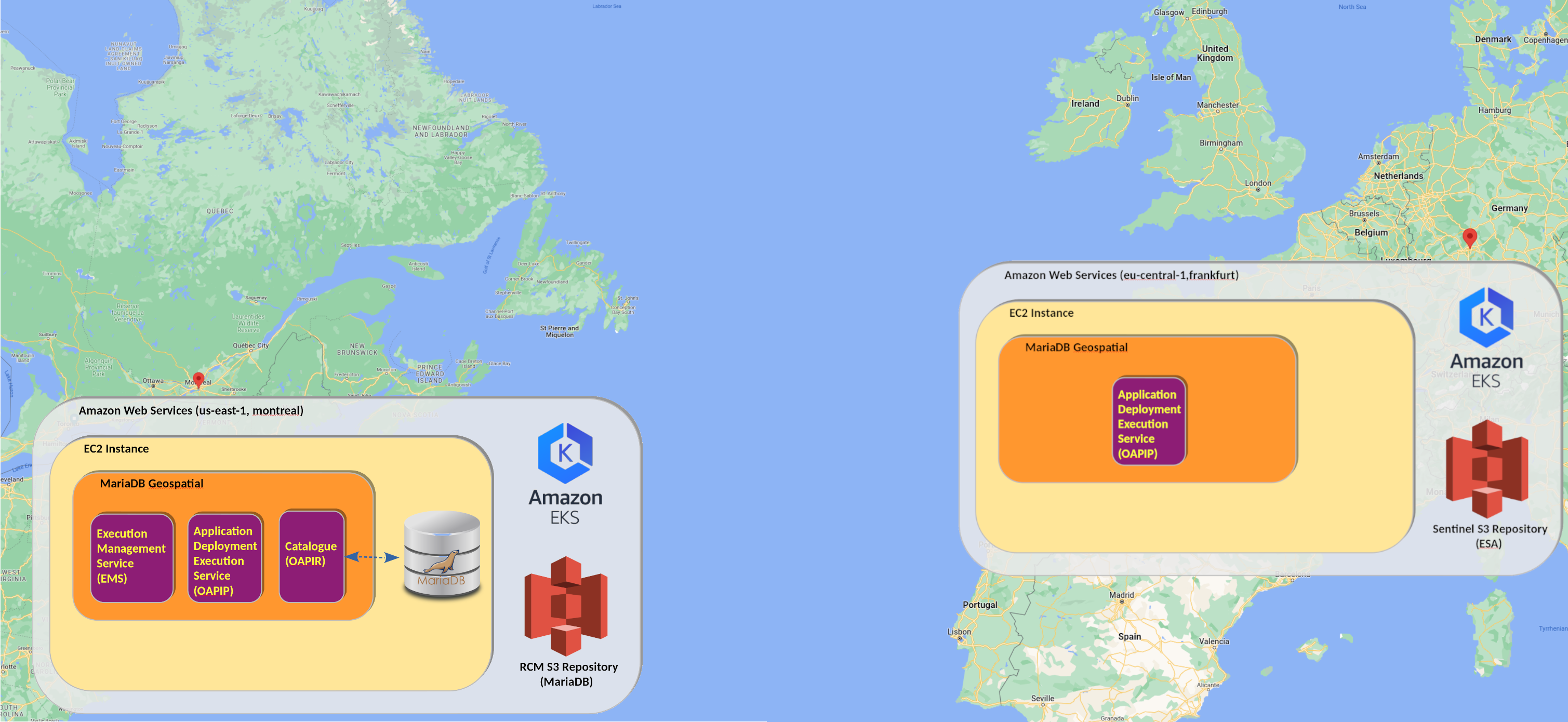Click 'RCM S3 Repository (MariaDB)' caption
Image resolution: width=1568 pixels, height=722 pixels.
[568, 674]
